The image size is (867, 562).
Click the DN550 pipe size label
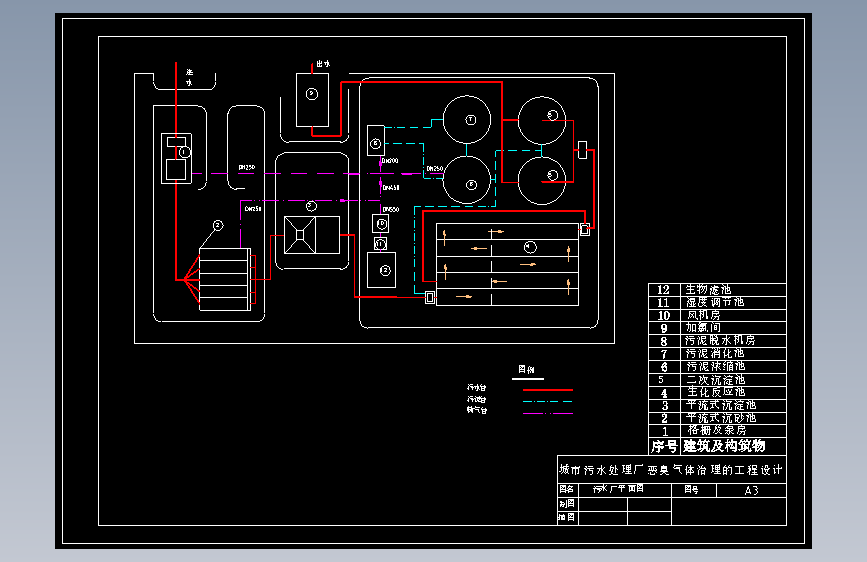(x=391, y=210)
